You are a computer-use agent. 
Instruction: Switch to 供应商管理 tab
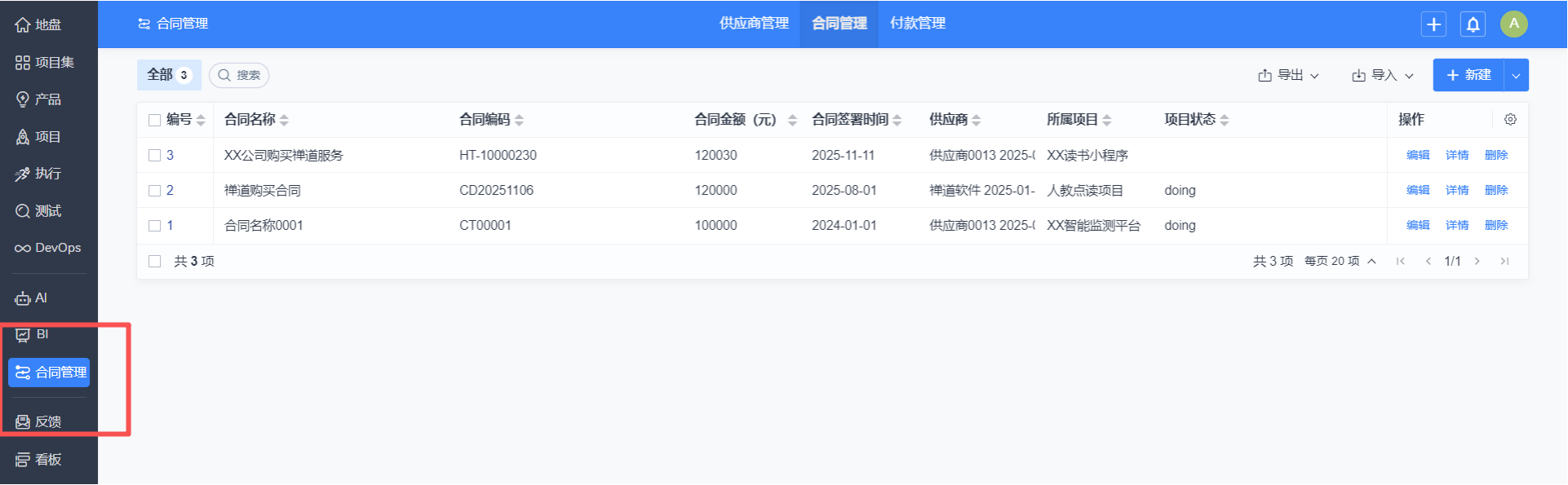click(x=754, y=24)
